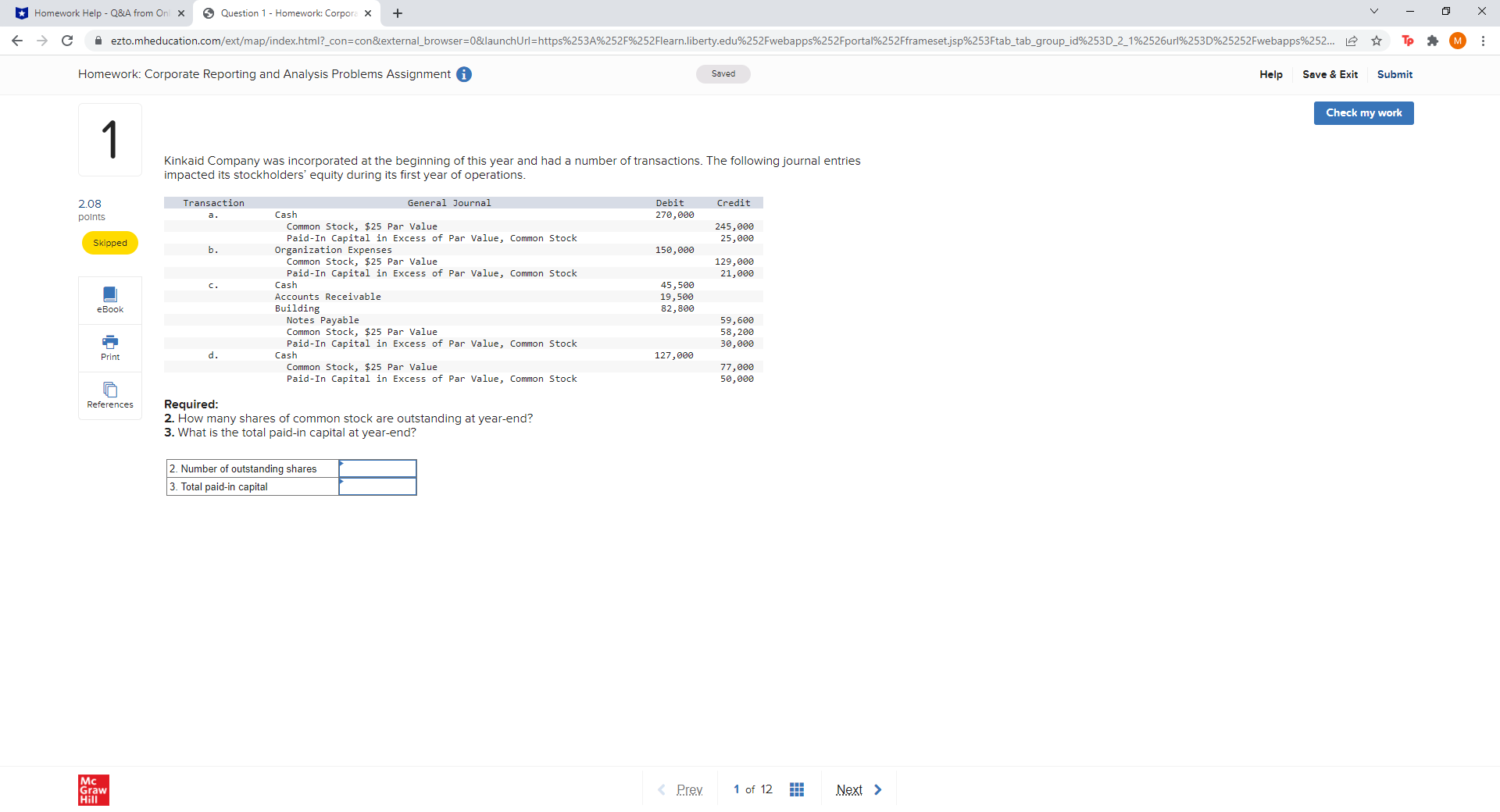Click the outstanding shares input field
The width and height of the screenshot is (1500, 812).
pyautogui.click(x=377, y=468)
